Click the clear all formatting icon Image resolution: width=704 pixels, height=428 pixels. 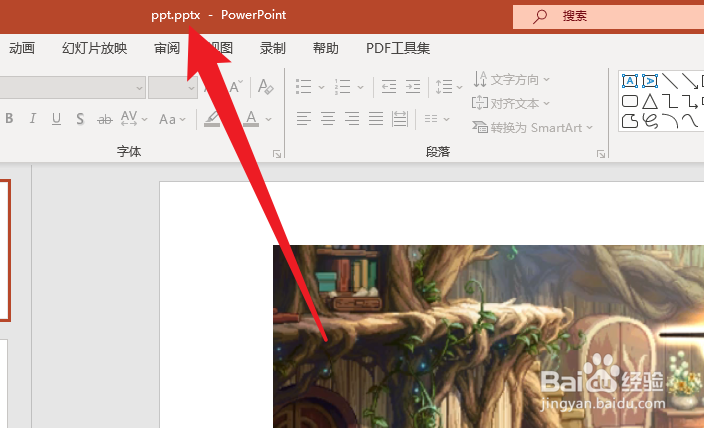click(265, 86)
